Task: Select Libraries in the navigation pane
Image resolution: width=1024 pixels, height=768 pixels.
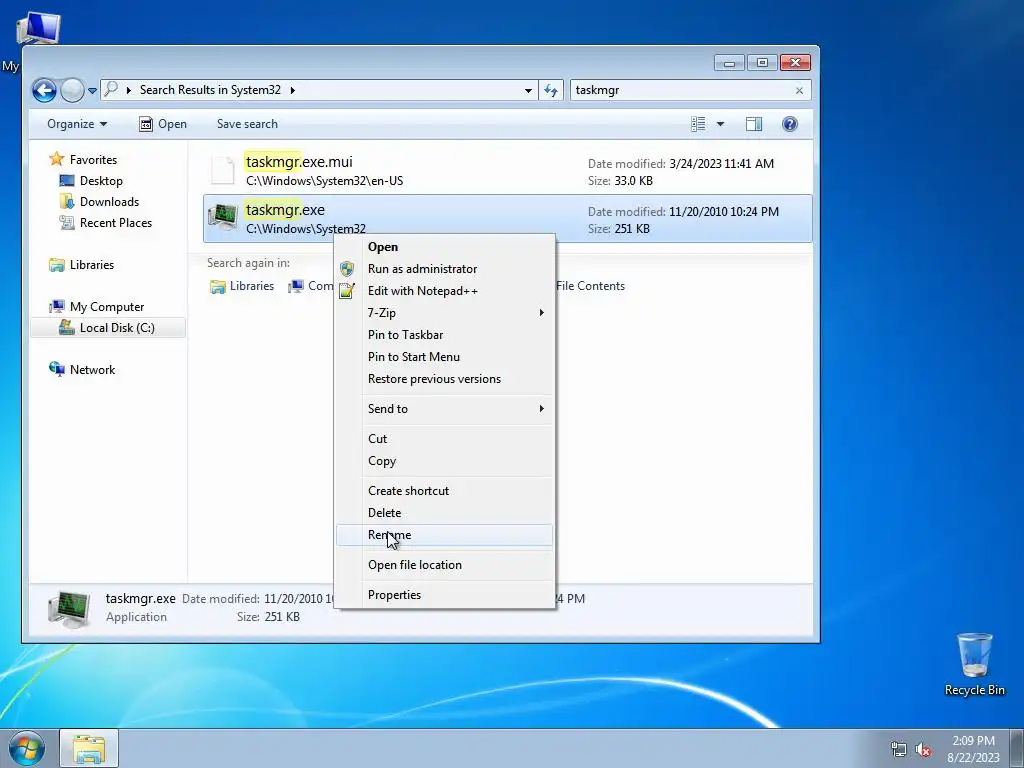Action: point(91,264)
